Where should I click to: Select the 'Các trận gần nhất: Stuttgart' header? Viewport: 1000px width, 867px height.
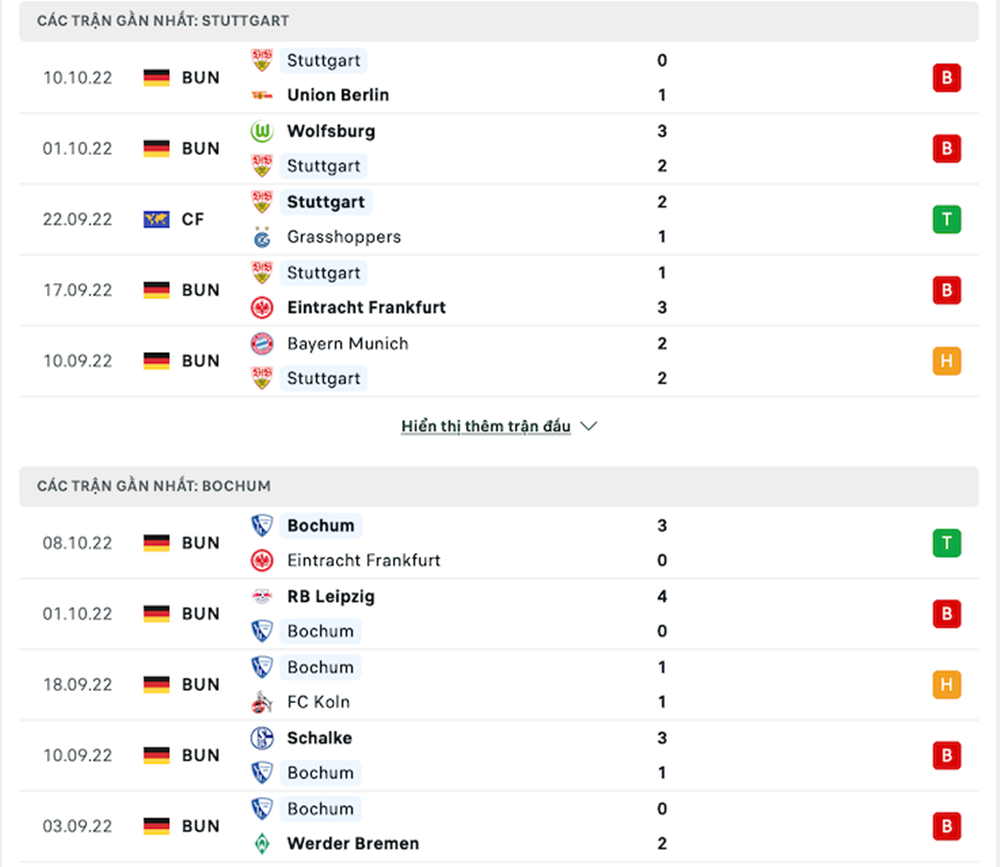(164, 21)
